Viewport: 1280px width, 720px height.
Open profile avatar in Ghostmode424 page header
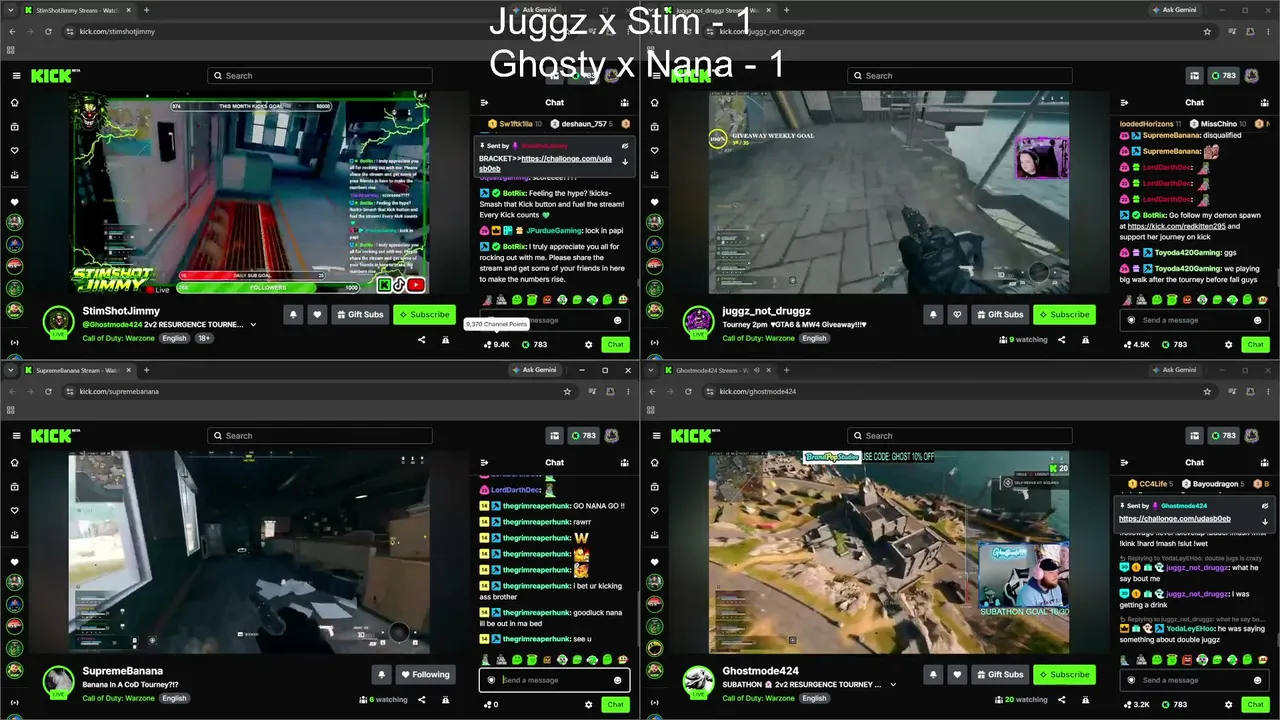[1251, 436]
